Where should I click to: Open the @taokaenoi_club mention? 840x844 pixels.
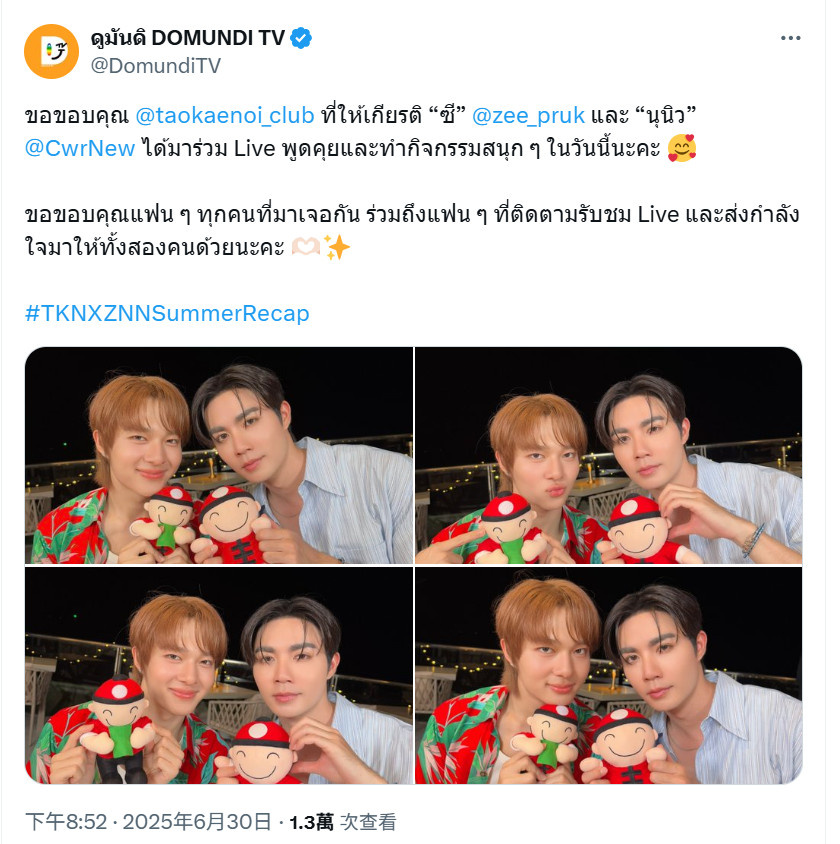(x=225, y=115)
